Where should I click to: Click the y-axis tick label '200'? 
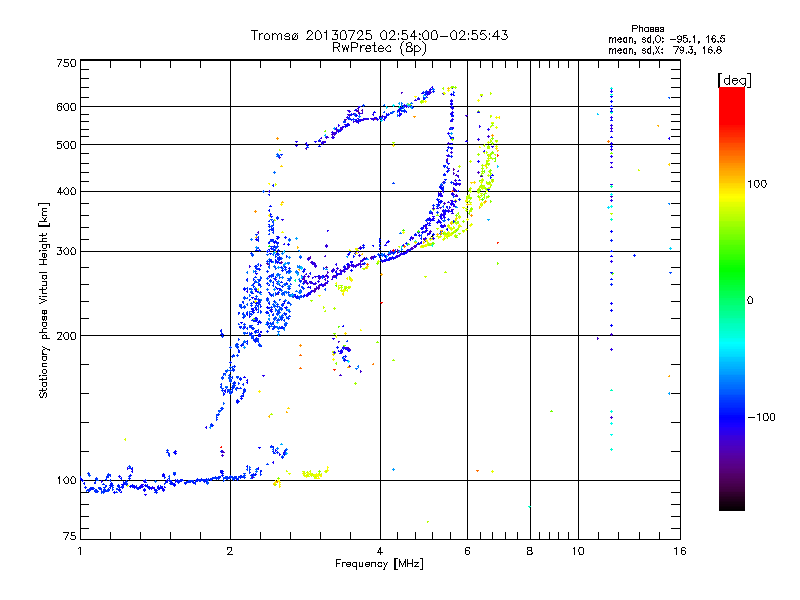[67, 336]
